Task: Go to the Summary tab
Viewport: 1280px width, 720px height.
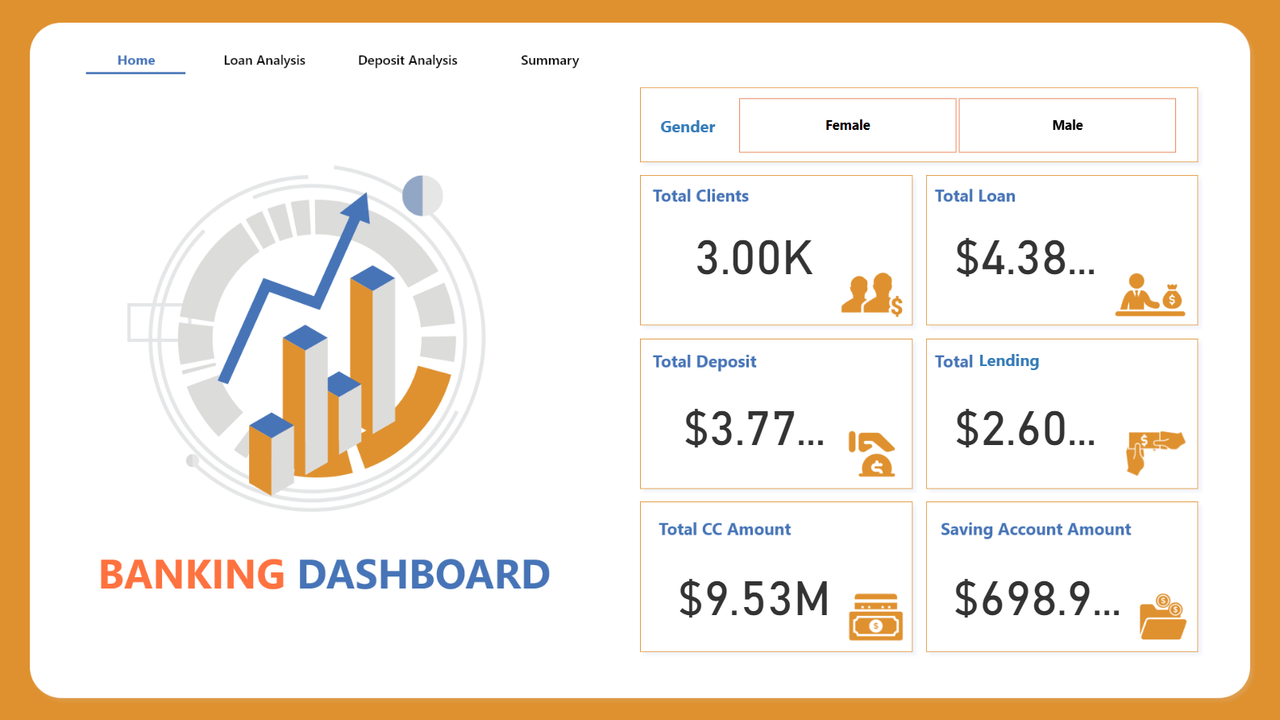Action: pyautogui.click(x=549, y=60)
